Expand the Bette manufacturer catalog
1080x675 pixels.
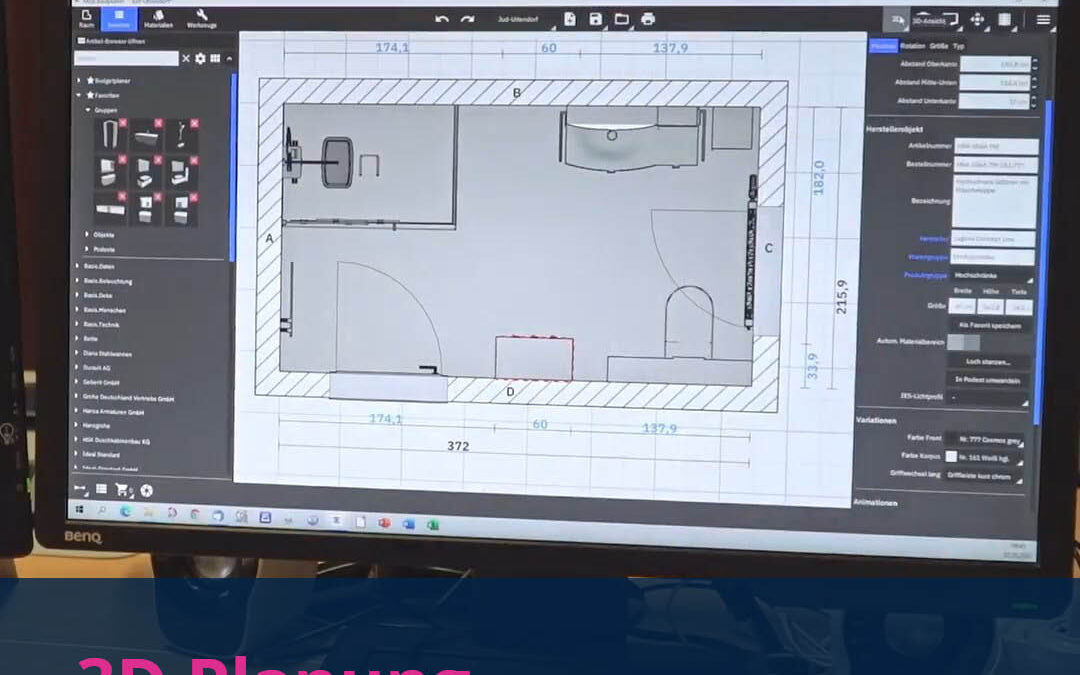[77, 339]
